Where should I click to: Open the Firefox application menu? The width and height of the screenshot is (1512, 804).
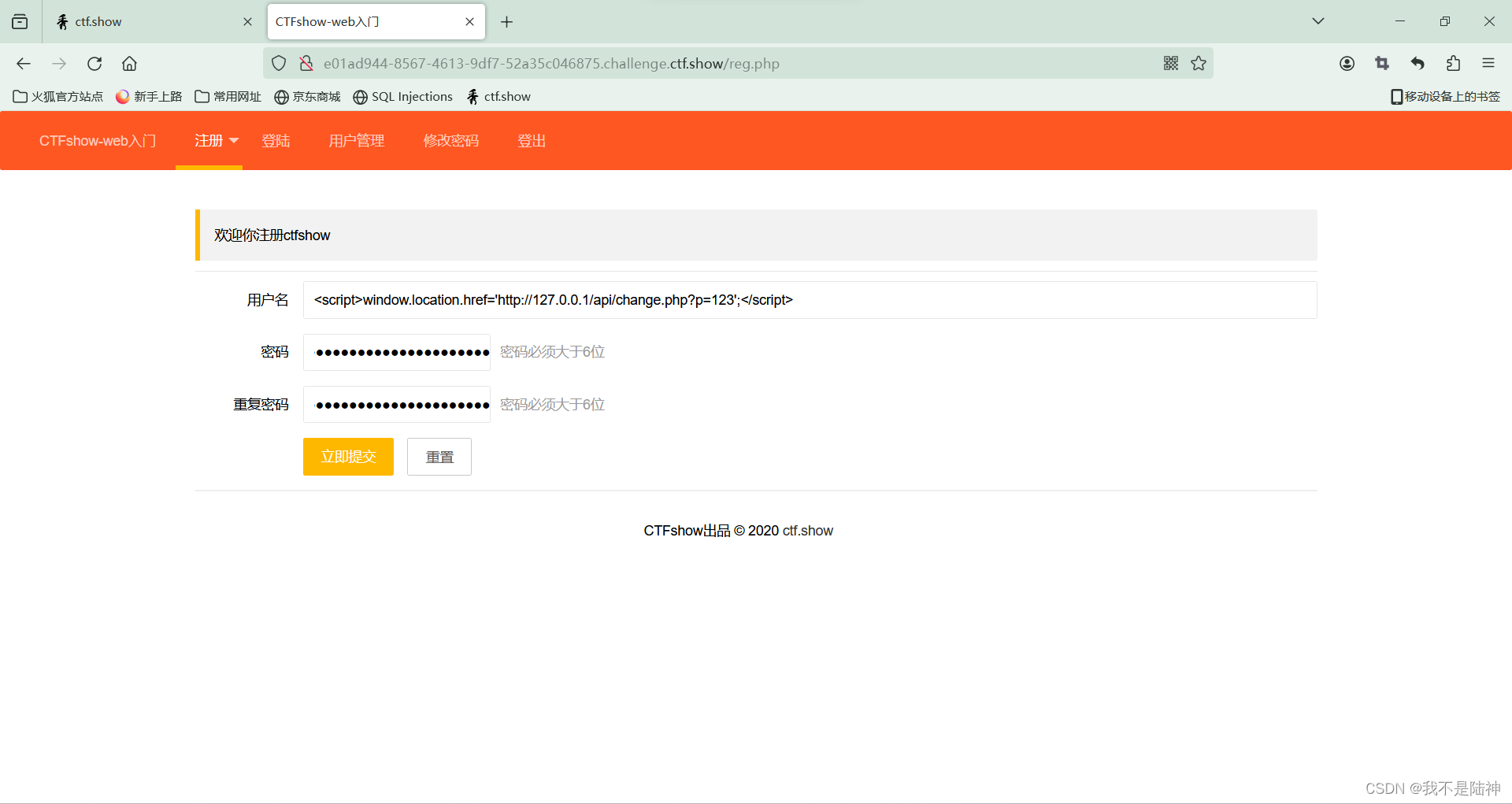pyautogui.click(x=1488, y=64)
